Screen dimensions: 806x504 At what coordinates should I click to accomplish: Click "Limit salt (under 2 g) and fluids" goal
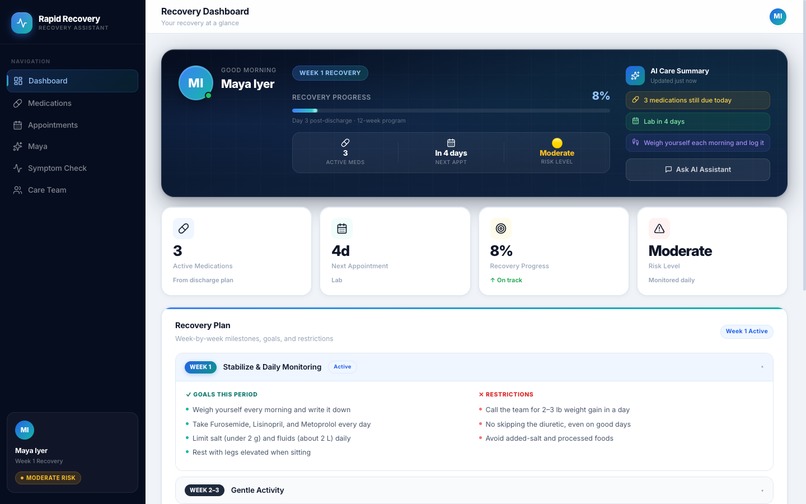click(271, 438)
